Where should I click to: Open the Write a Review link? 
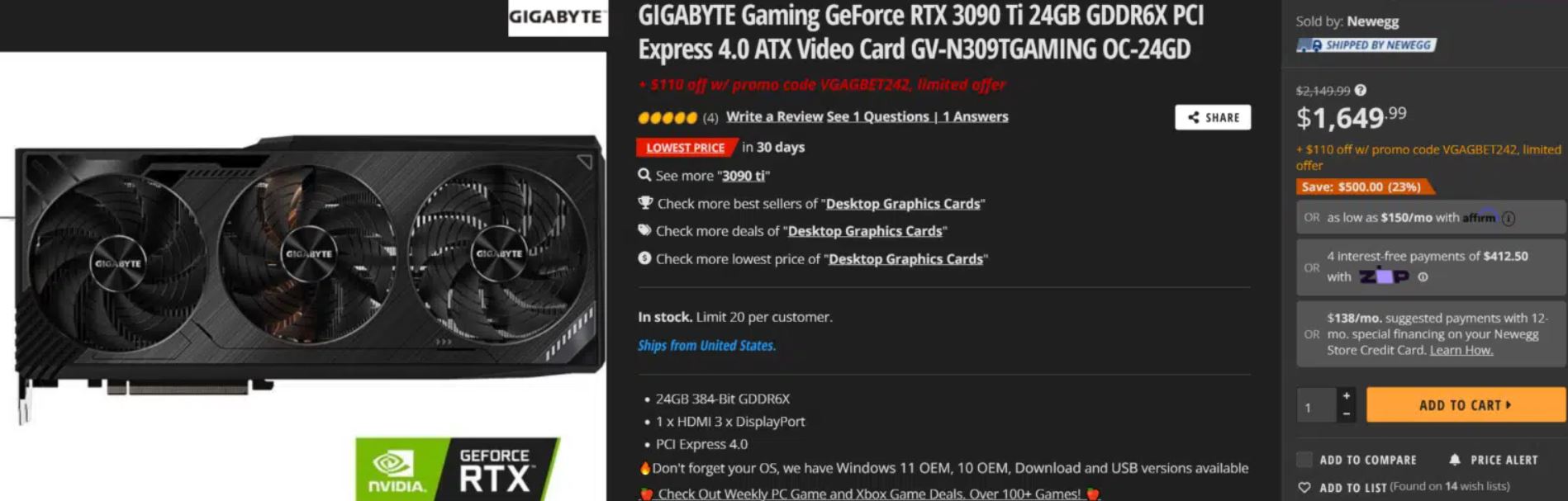[x=775, y=116]
